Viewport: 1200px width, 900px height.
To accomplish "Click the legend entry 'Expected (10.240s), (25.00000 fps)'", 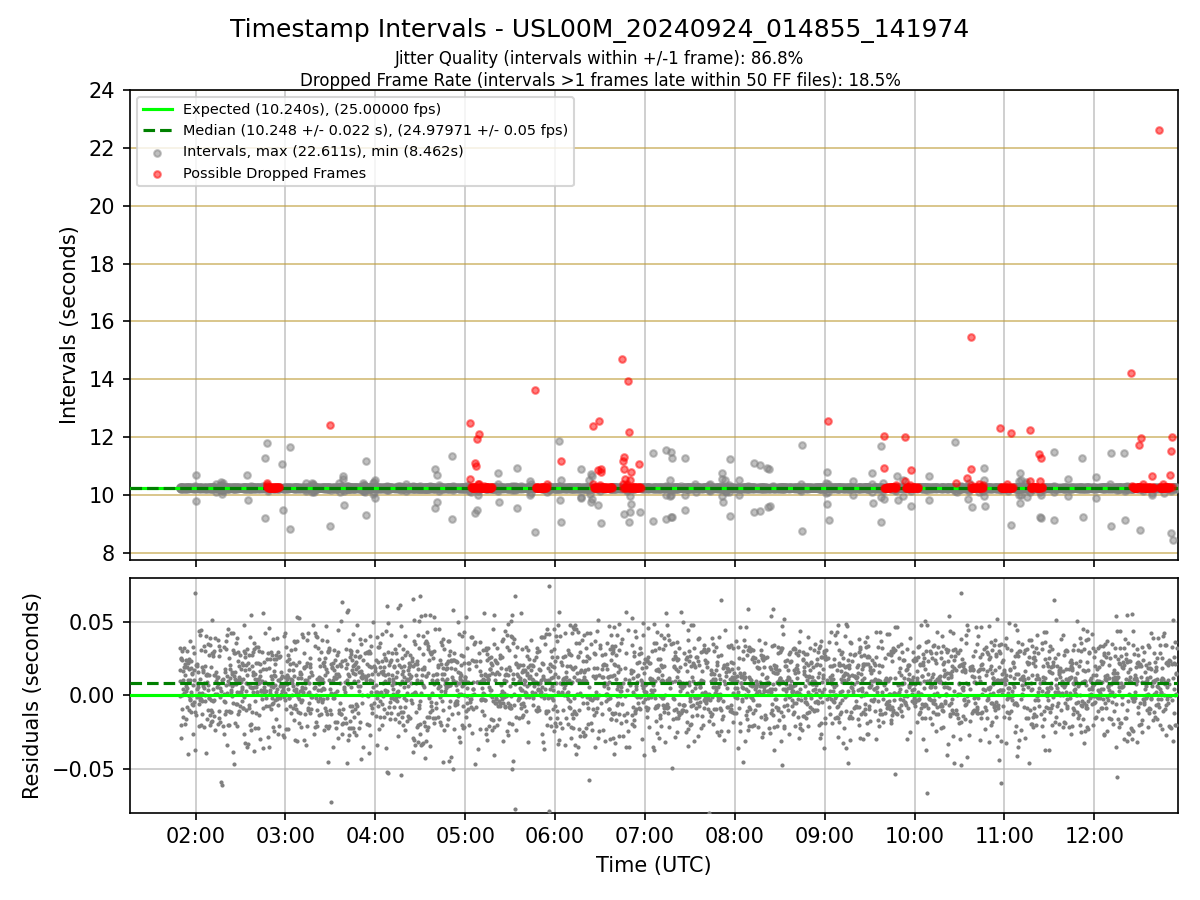I will [311, 109].
